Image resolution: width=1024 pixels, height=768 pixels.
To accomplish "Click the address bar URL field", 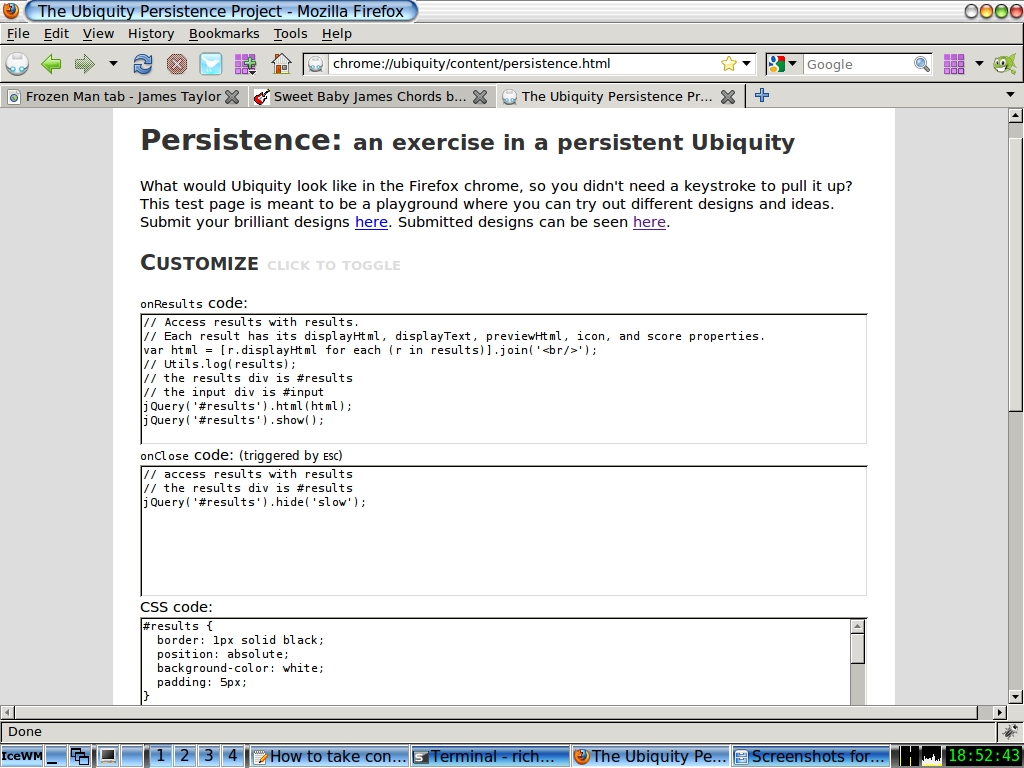I will click(522, 64).
